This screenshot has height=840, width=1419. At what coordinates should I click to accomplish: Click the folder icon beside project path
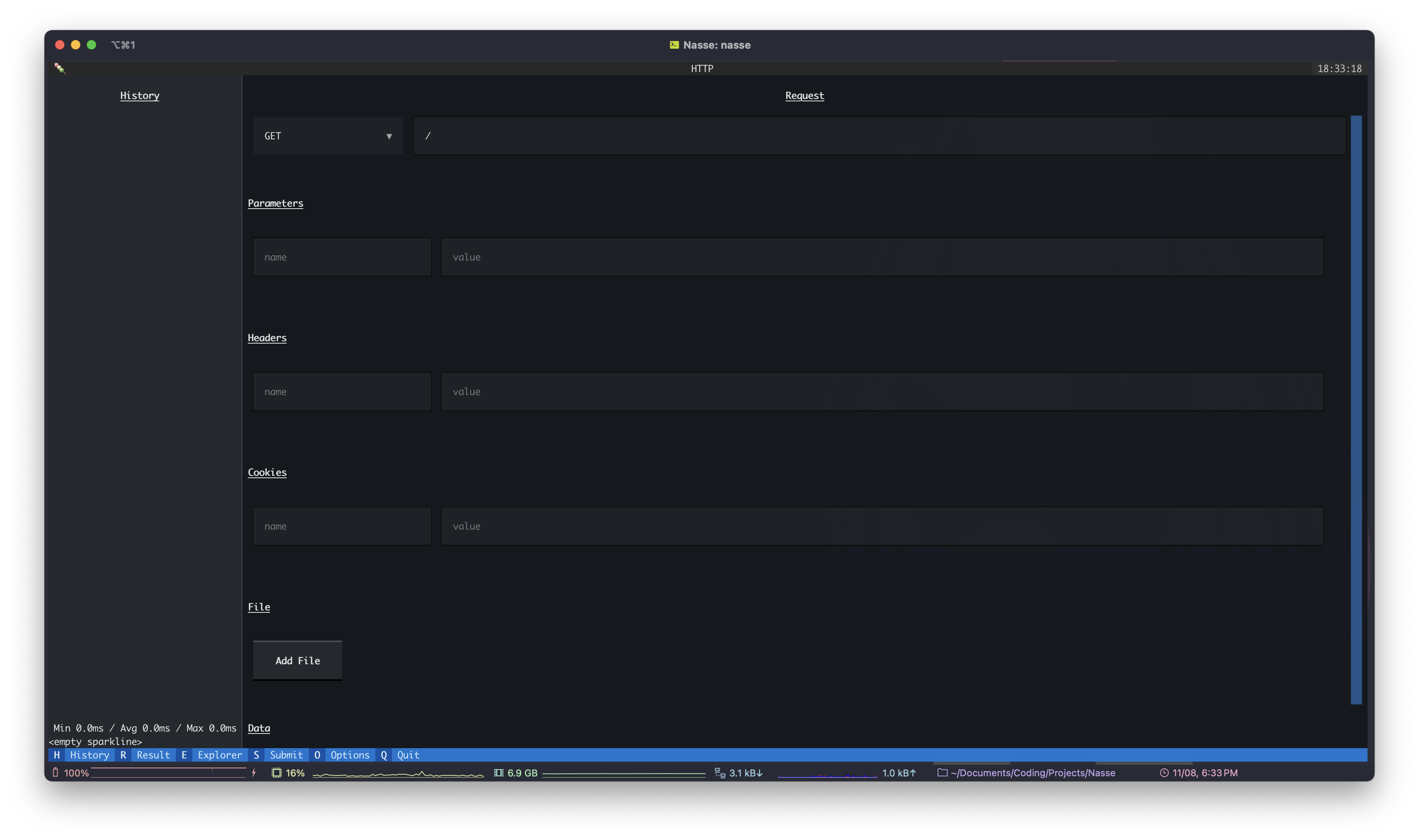(942, 773)
